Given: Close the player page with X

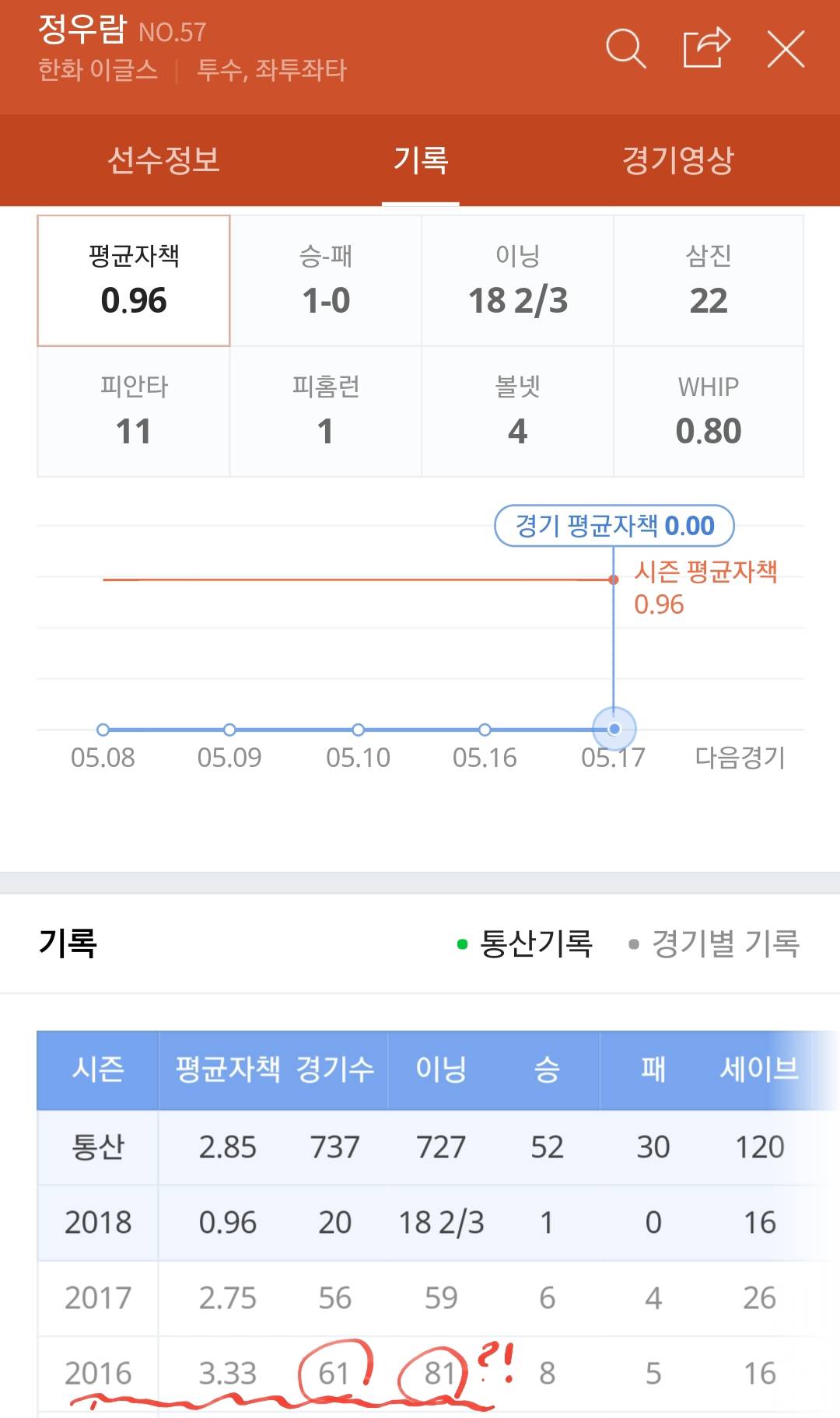Looking at the screenshot, I should (x=786, y=49).
